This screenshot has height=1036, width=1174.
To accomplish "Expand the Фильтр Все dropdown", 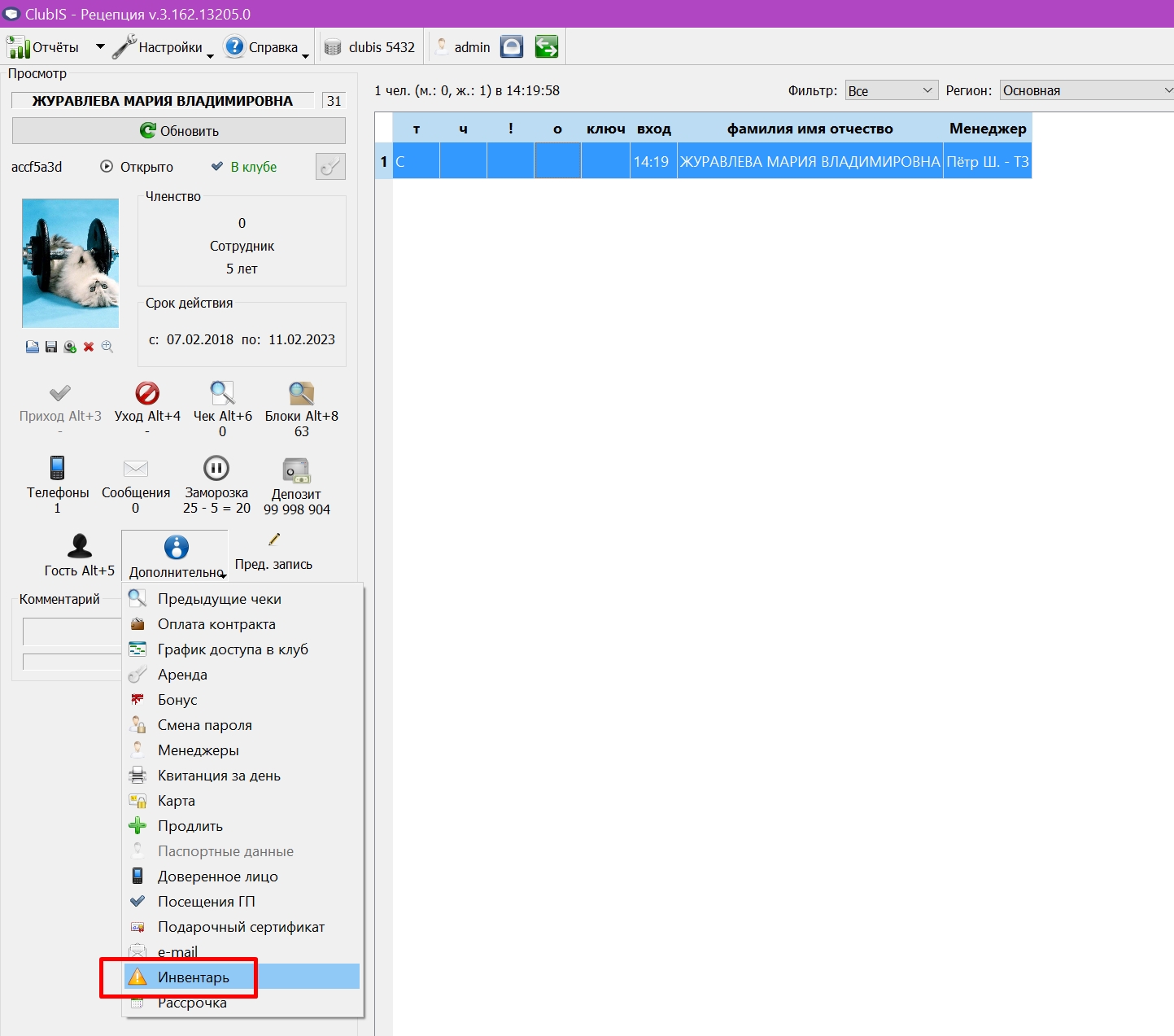I will click(x=892, y=90).
